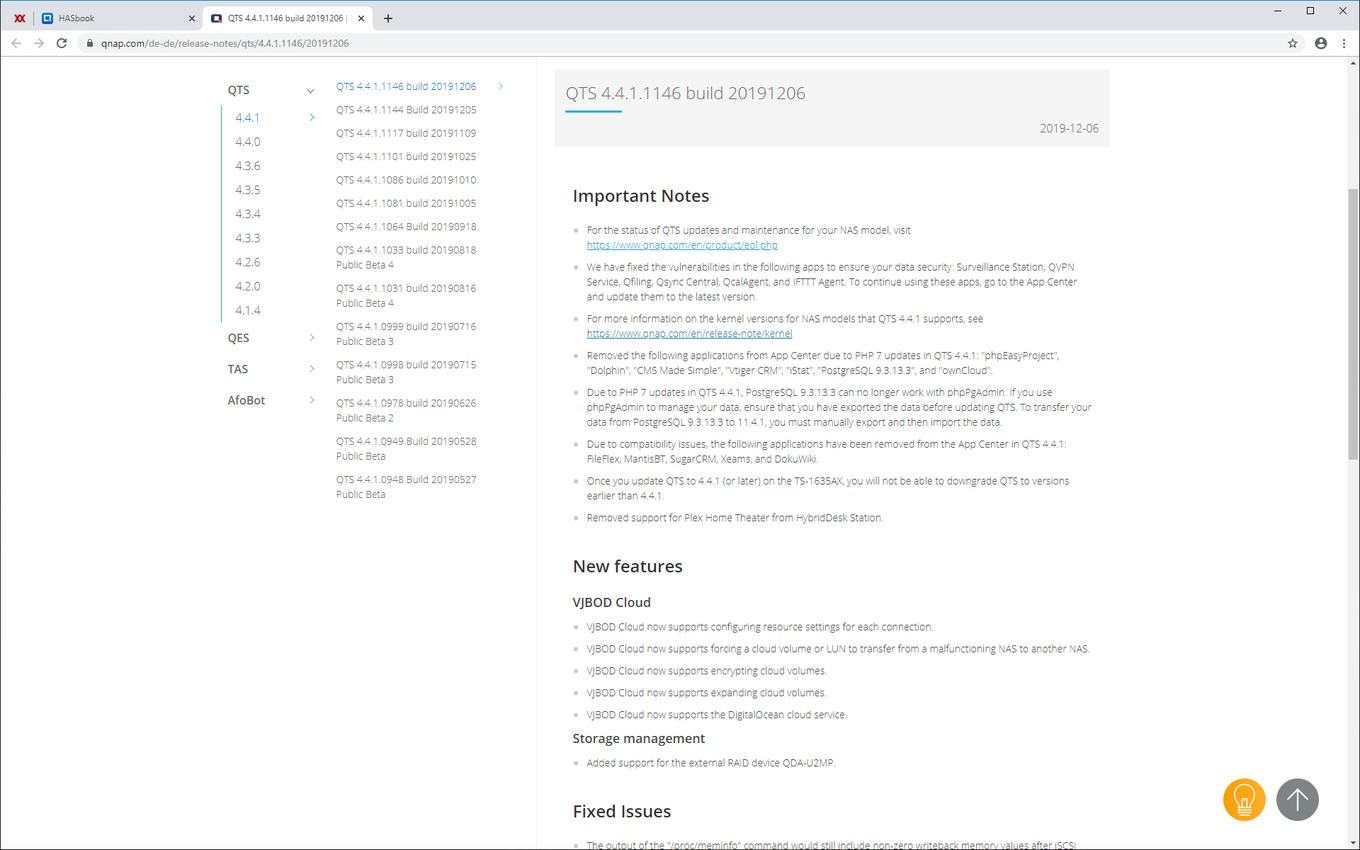This screenshot has height=850, width=1360.
Task: Select version 4.2.6 in the sidebar
Action: [x=247, y=262]
